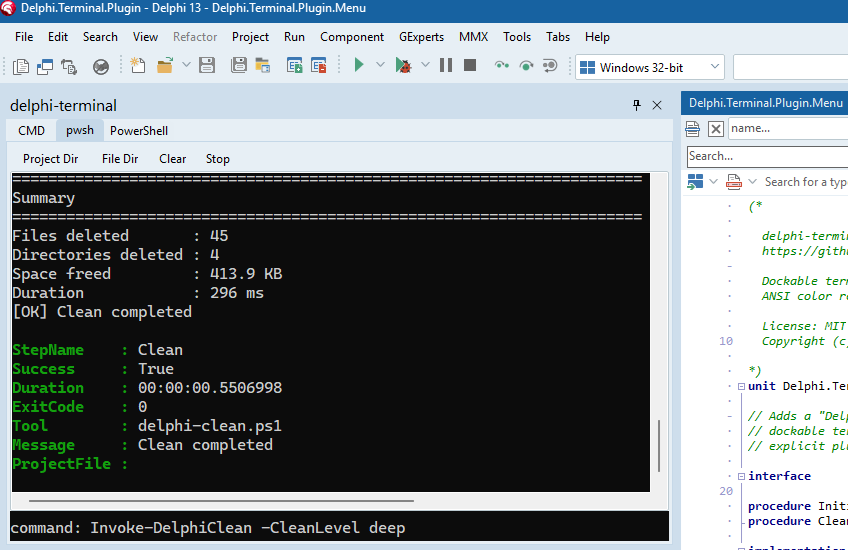Screen dimensions: 848x550
Task: Expand arrow beside blue grid icon
Action: (x=713, y=182)
